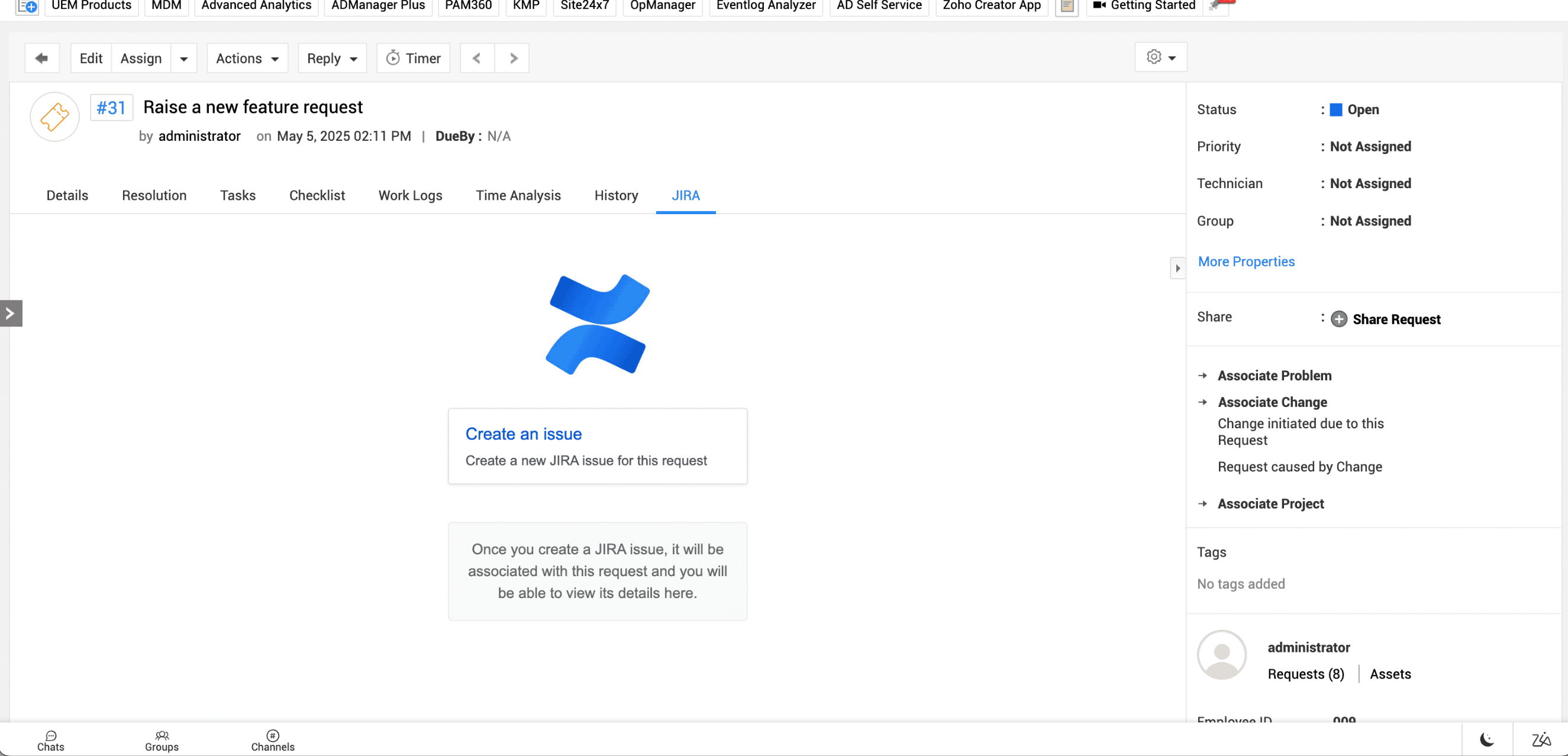The width and height of the screenshot is (1568, 756).
Task: Open OpManager bookmark
Action: pos(662,6)
